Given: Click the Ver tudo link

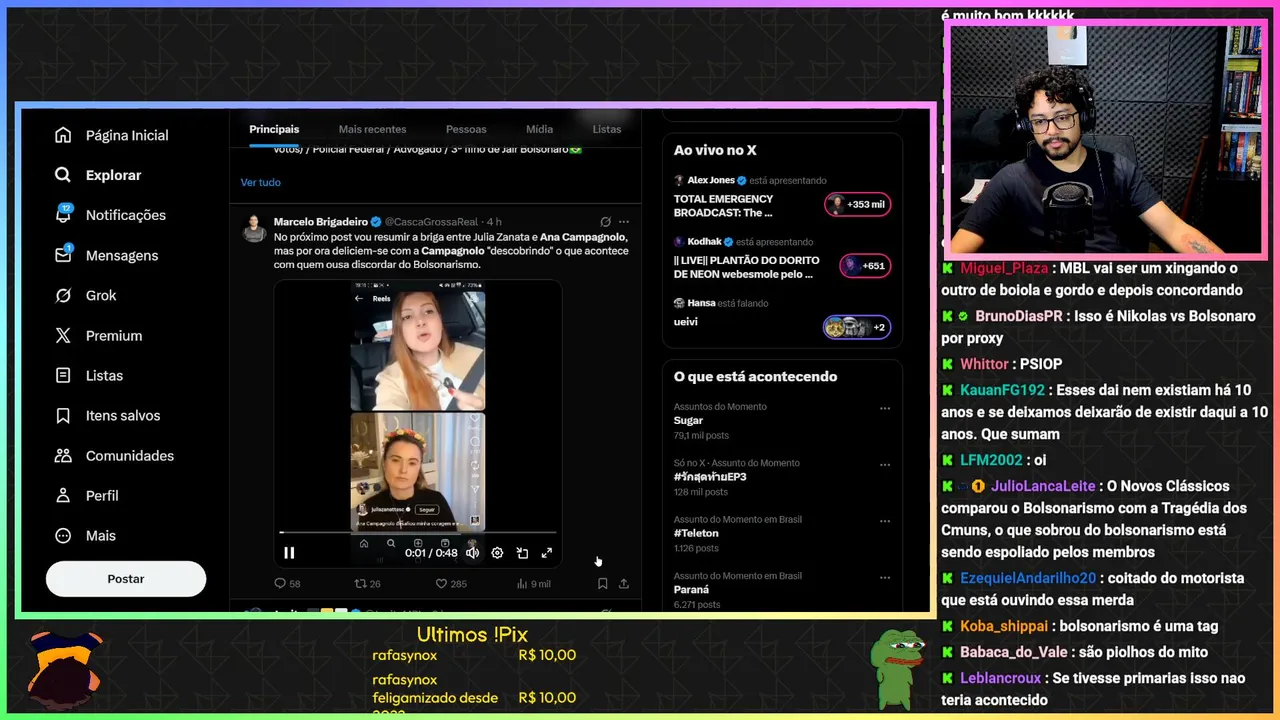Looking at the screenshot, I should (260, 182).
